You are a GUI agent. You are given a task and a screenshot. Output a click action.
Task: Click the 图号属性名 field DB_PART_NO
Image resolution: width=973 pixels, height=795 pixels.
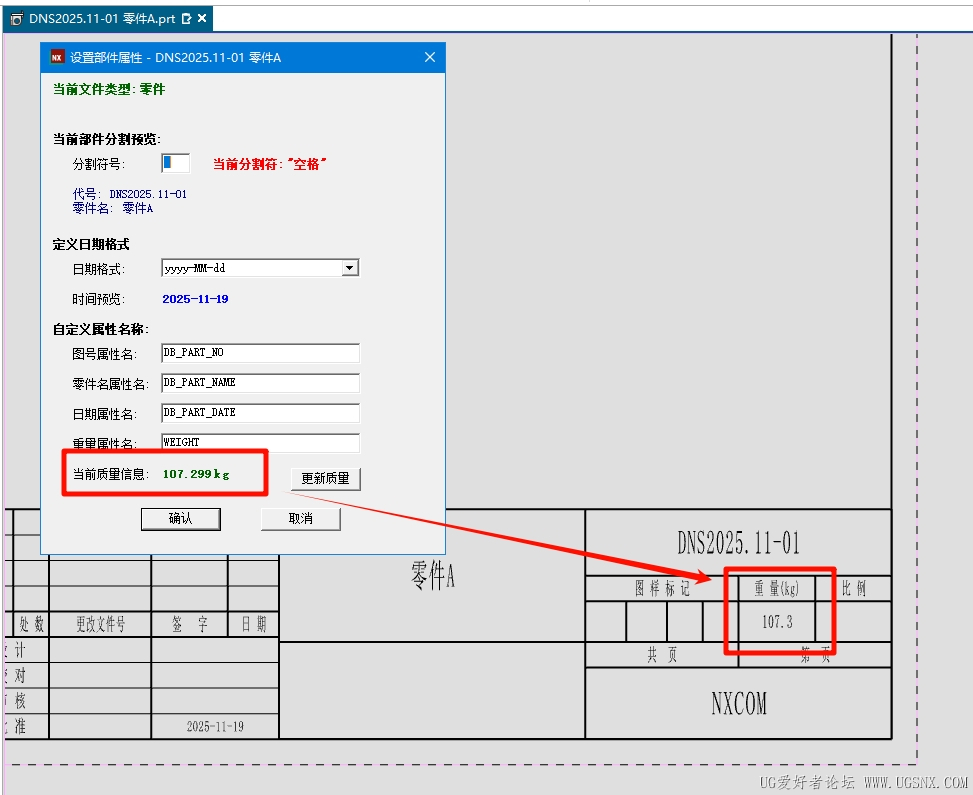(260, 353)
